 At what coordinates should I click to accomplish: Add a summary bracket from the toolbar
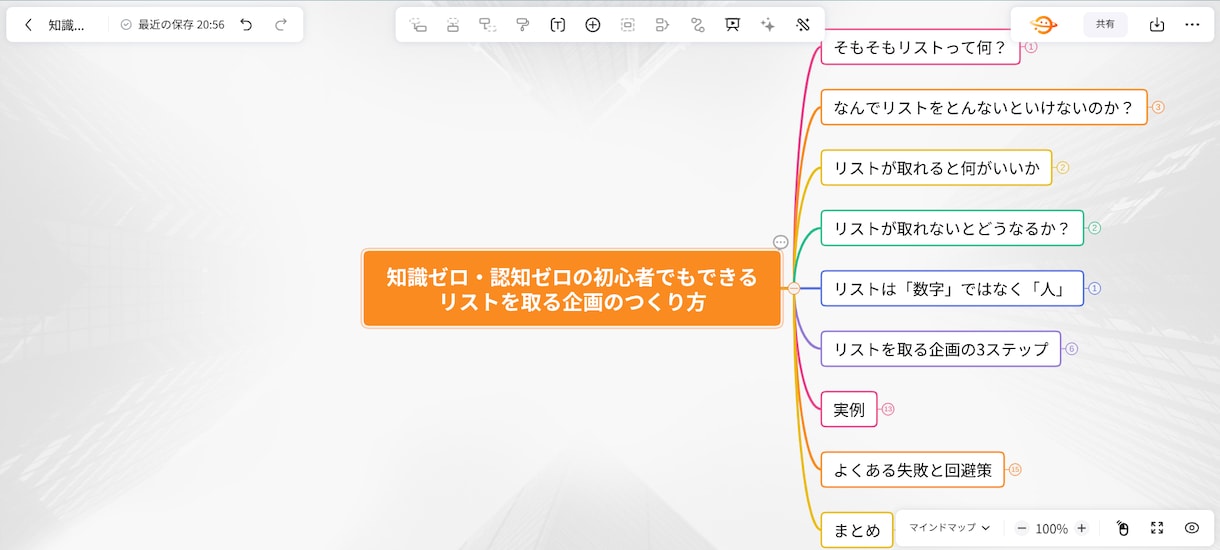click(662, 25)
